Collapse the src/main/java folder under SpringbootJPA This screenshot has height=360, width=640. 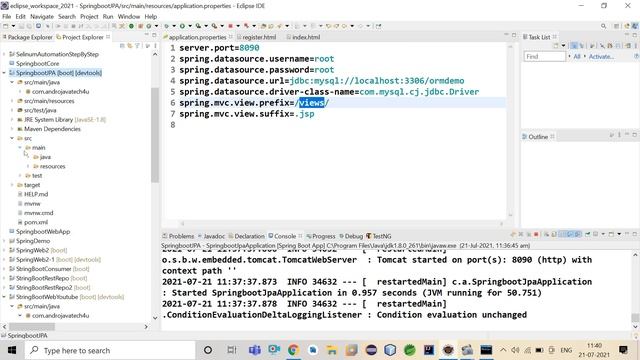point(12,82)
